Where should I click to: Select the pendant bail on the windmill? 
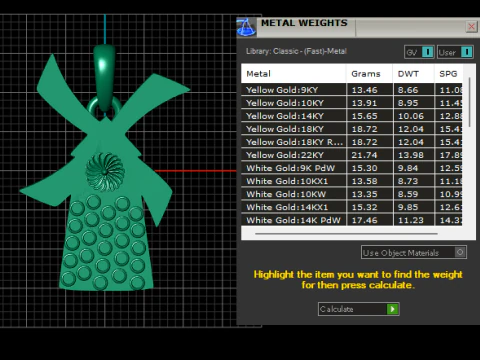pyautogui.click(x=104, y=77)
